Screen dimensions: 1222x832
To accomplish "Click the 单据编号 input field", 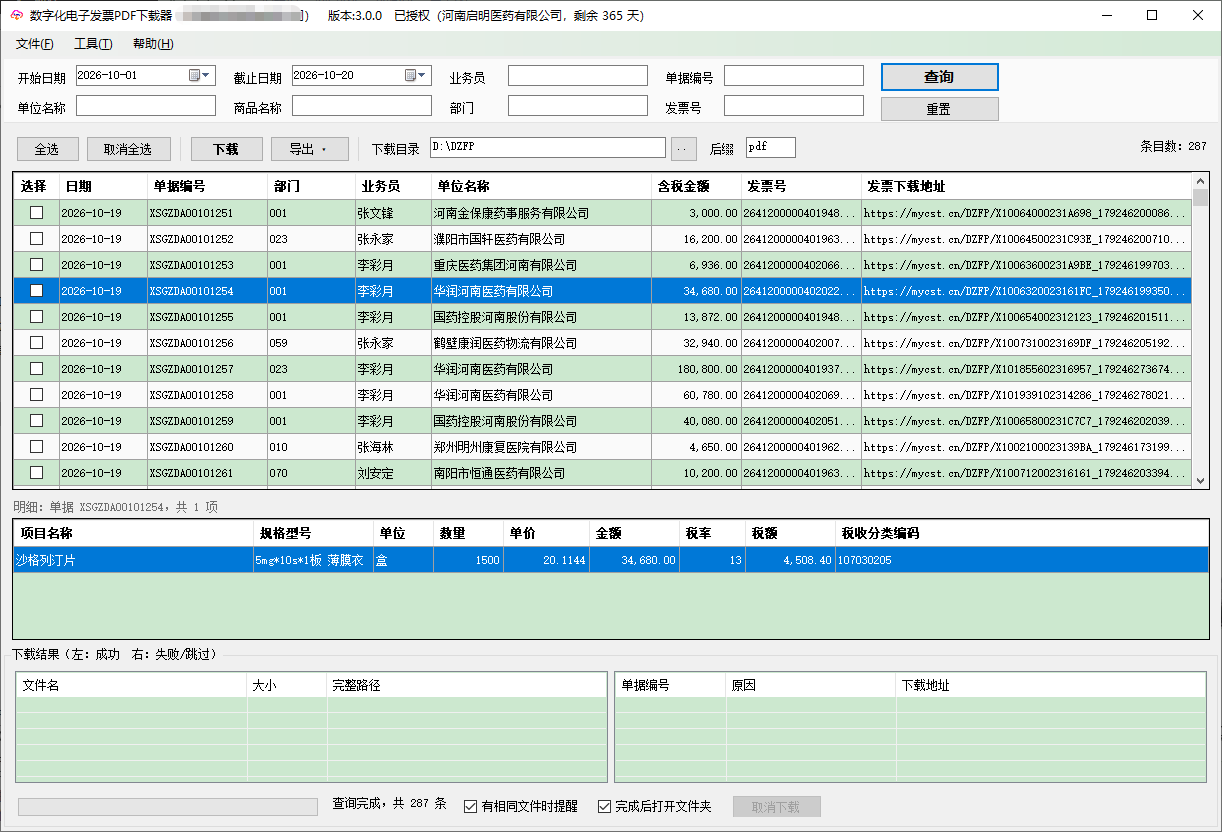I will [794, 76].
